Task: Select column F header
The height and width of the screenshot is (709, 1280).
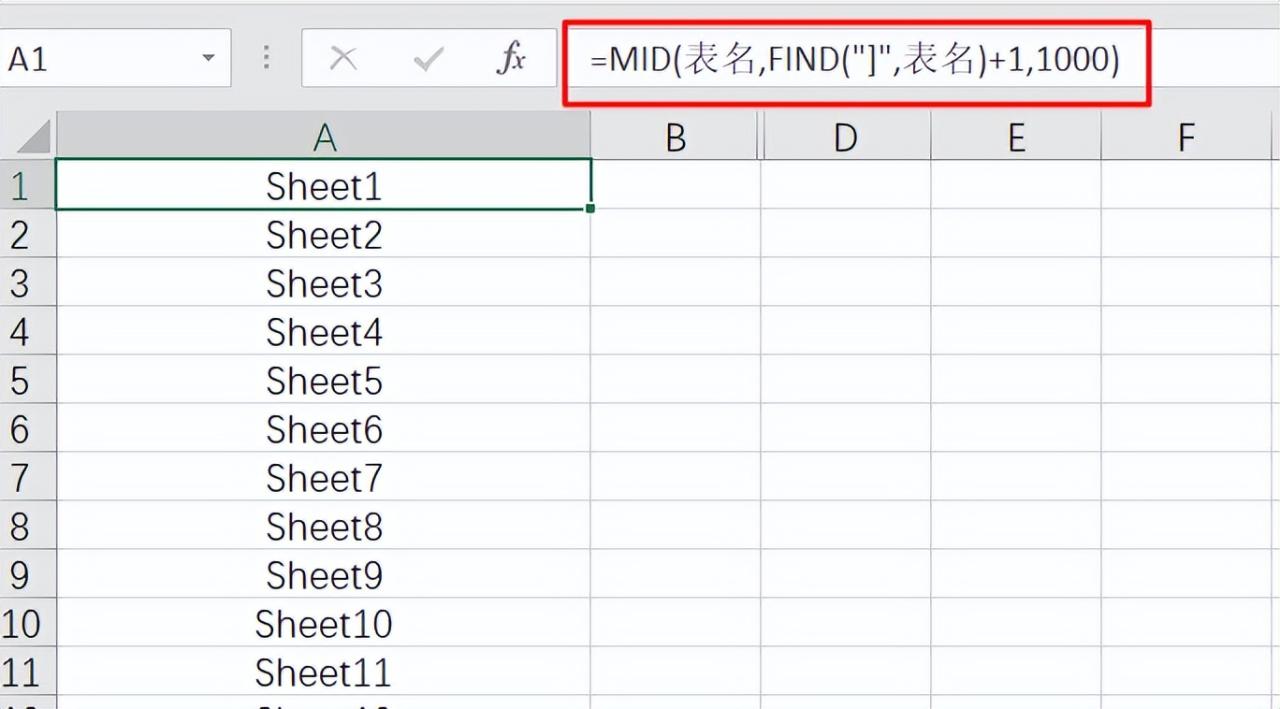Action: click(1186, 136)
